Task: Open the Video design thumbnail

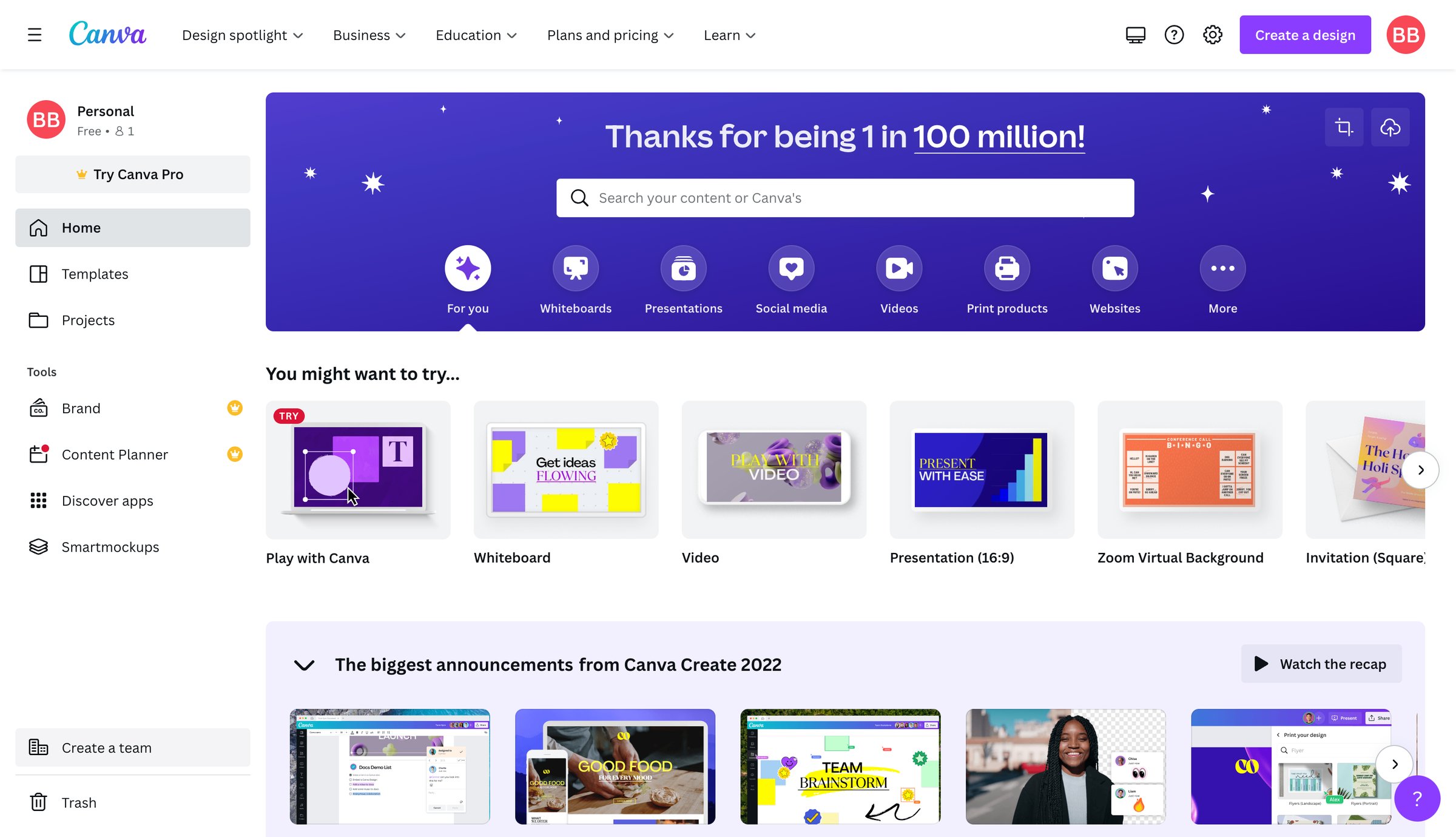Action: [774, 470]
